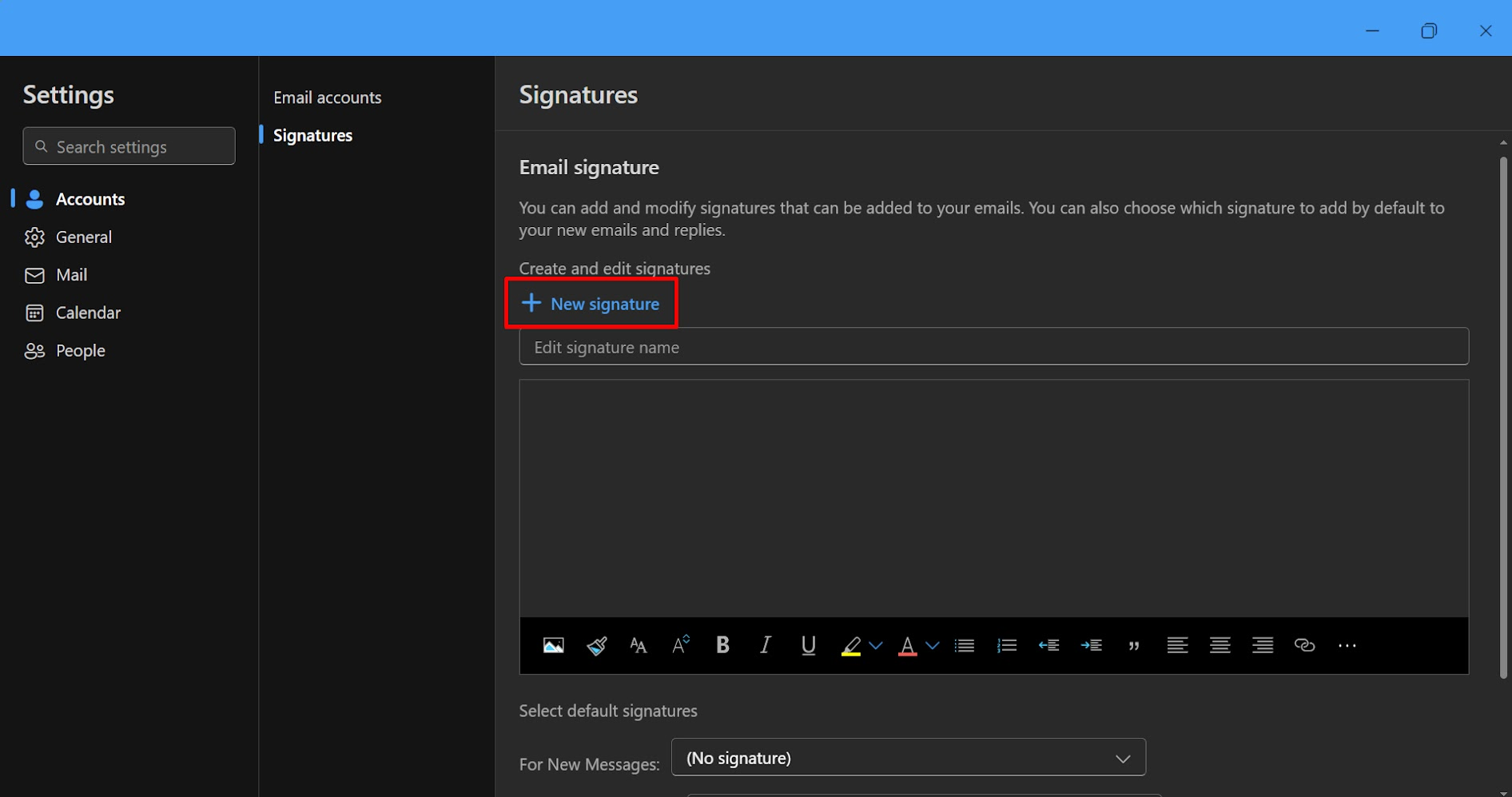Image resolution: width=1512 pixels, height=797 pixels.
Task: Select the Signatures section
Action: coord(312,135)
